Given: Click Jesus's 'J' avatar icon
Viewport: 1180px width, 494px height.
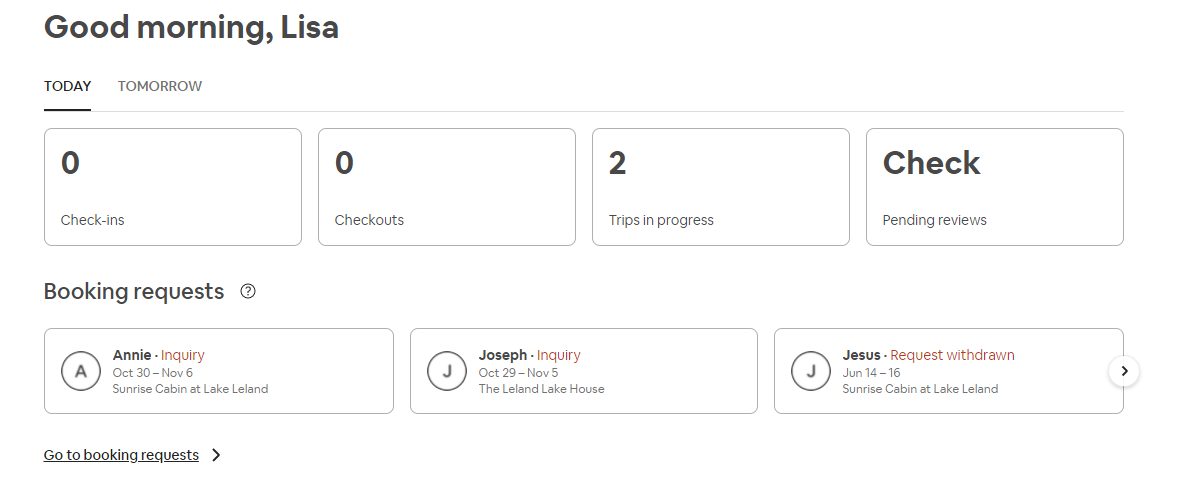Looking at the screenshot, I should tap(811, 371).
